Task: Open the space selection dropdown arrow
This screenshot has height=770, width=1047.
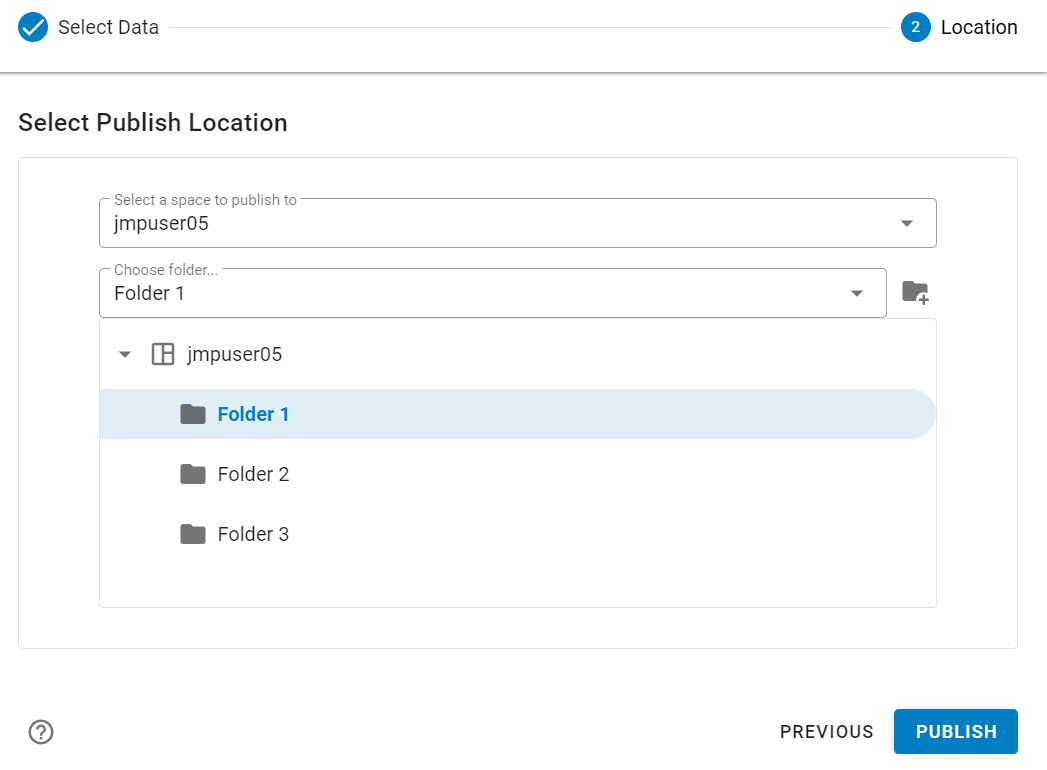Action: (x=906, y=222)
